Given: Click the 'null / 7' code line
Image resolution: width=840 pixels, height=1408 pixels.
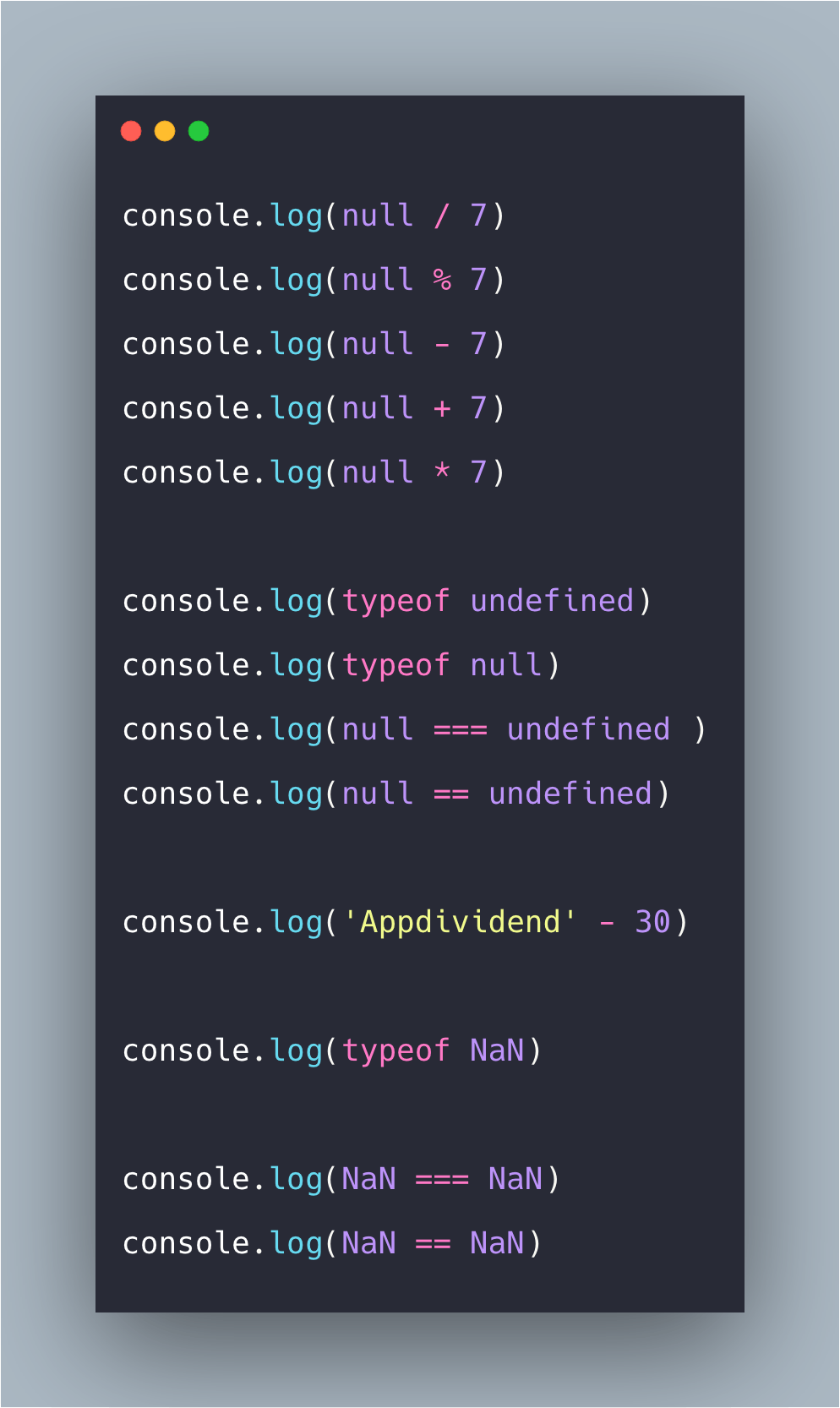Looking at the screenshot, I should (314, 216).
